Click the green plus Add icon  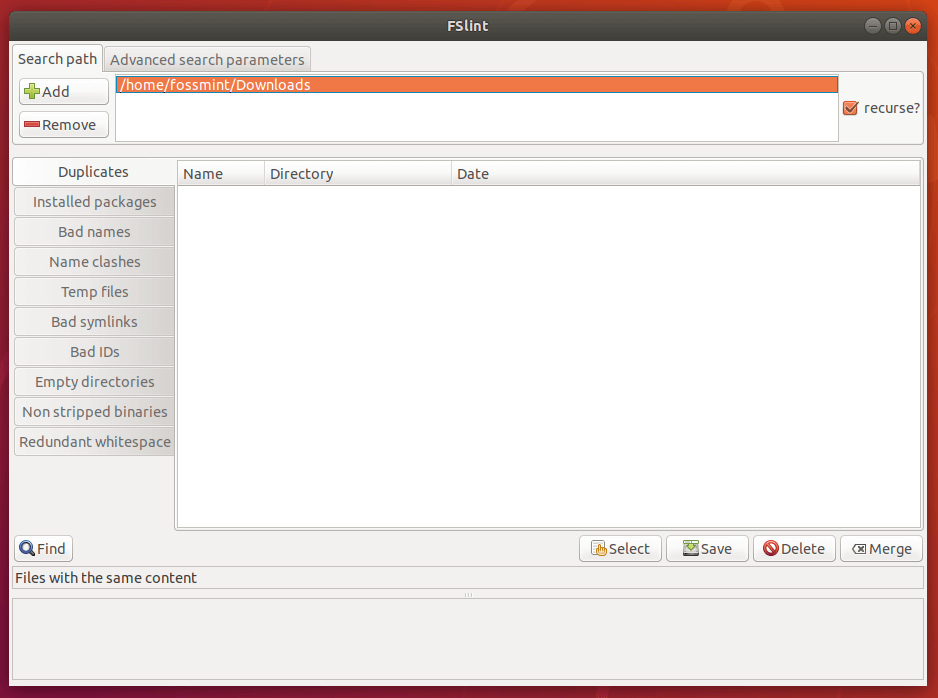[32, 91]
